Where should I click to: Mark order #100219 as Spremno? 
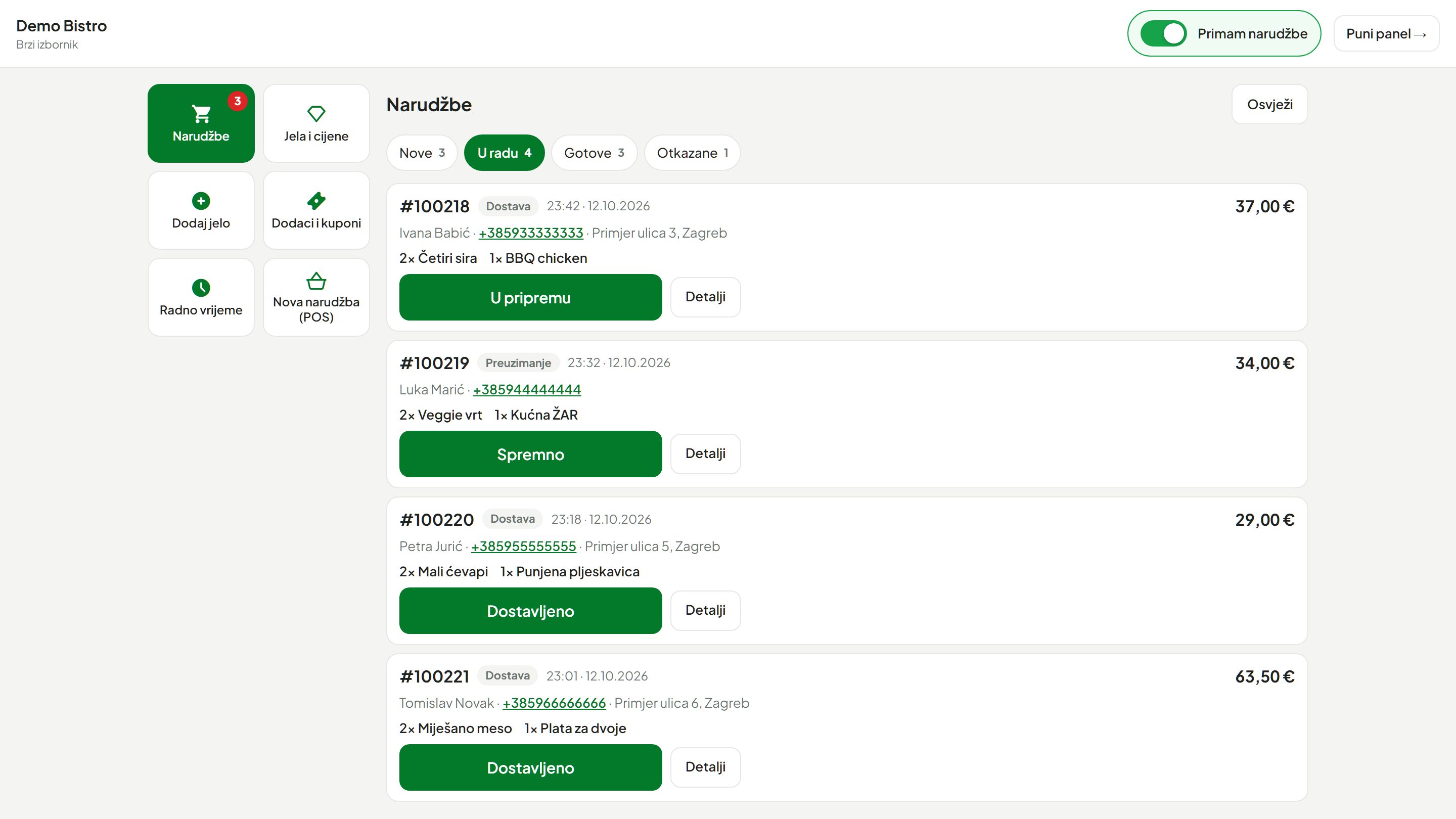click(x=530, y=454)
